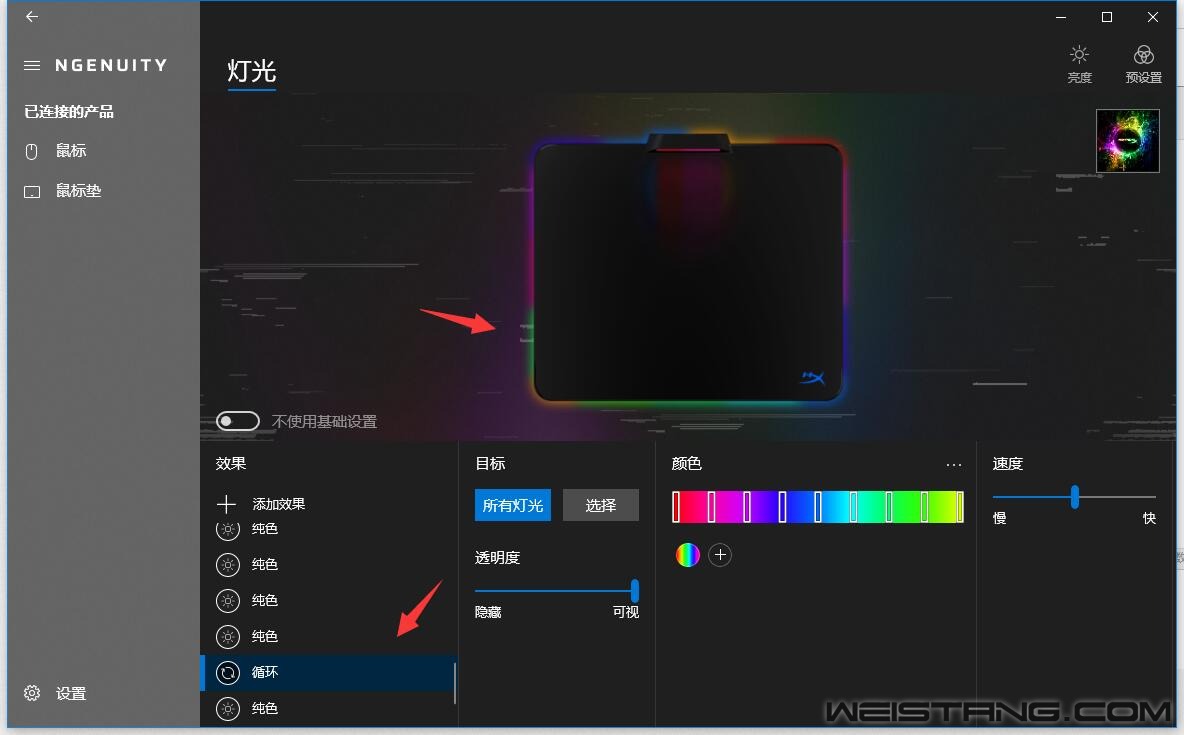1184x735 pixels.
Task: Click the 透明度 slider handle
Action: 635,590
